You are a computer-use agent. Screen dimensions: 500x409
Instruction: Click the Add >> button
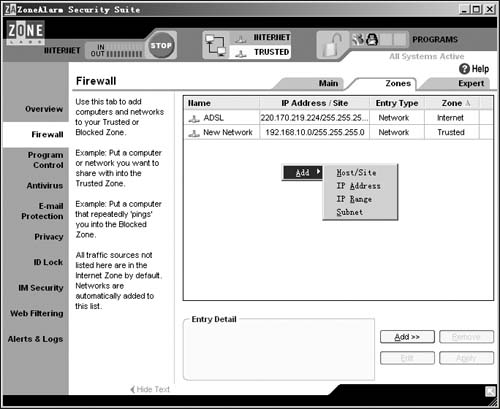click(x=407, y=337)
